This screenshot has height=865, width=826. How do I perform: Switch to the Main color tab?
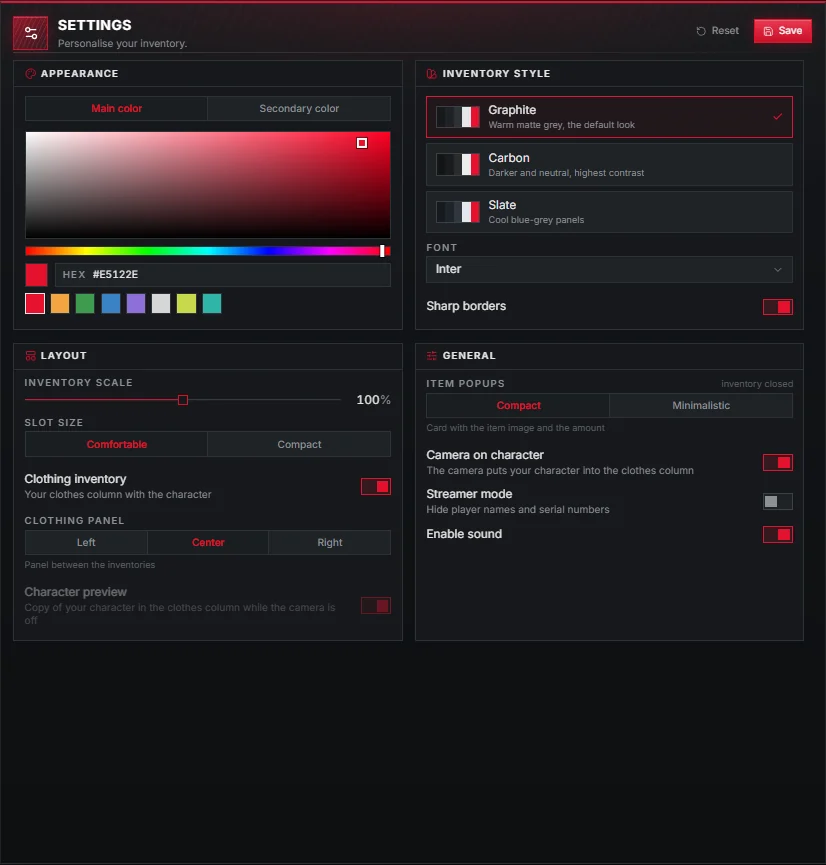pyautogui.click(x=116, y=109)
